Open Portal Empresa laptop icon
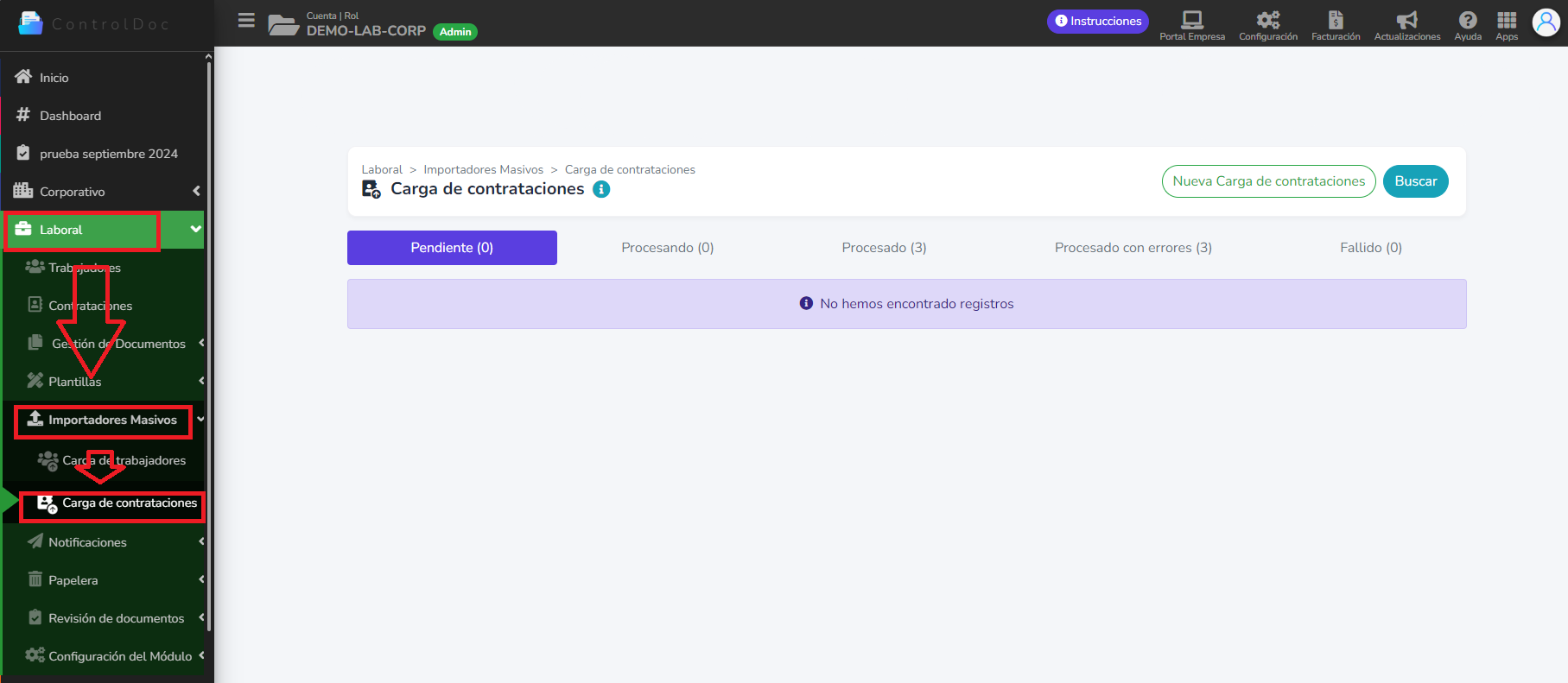This screenshot has height=683, width=1568. (x=1192, y=20)
